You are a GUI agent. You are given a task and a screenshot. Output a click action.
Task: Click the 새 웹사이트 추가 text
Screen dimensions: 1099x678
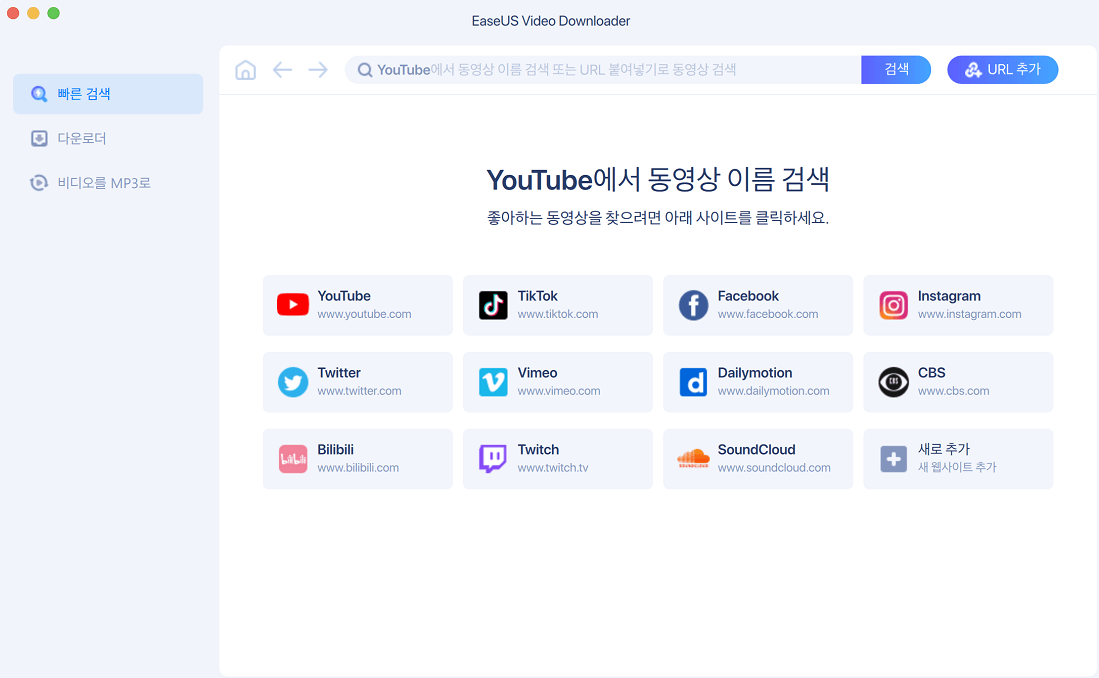point(957,467)
